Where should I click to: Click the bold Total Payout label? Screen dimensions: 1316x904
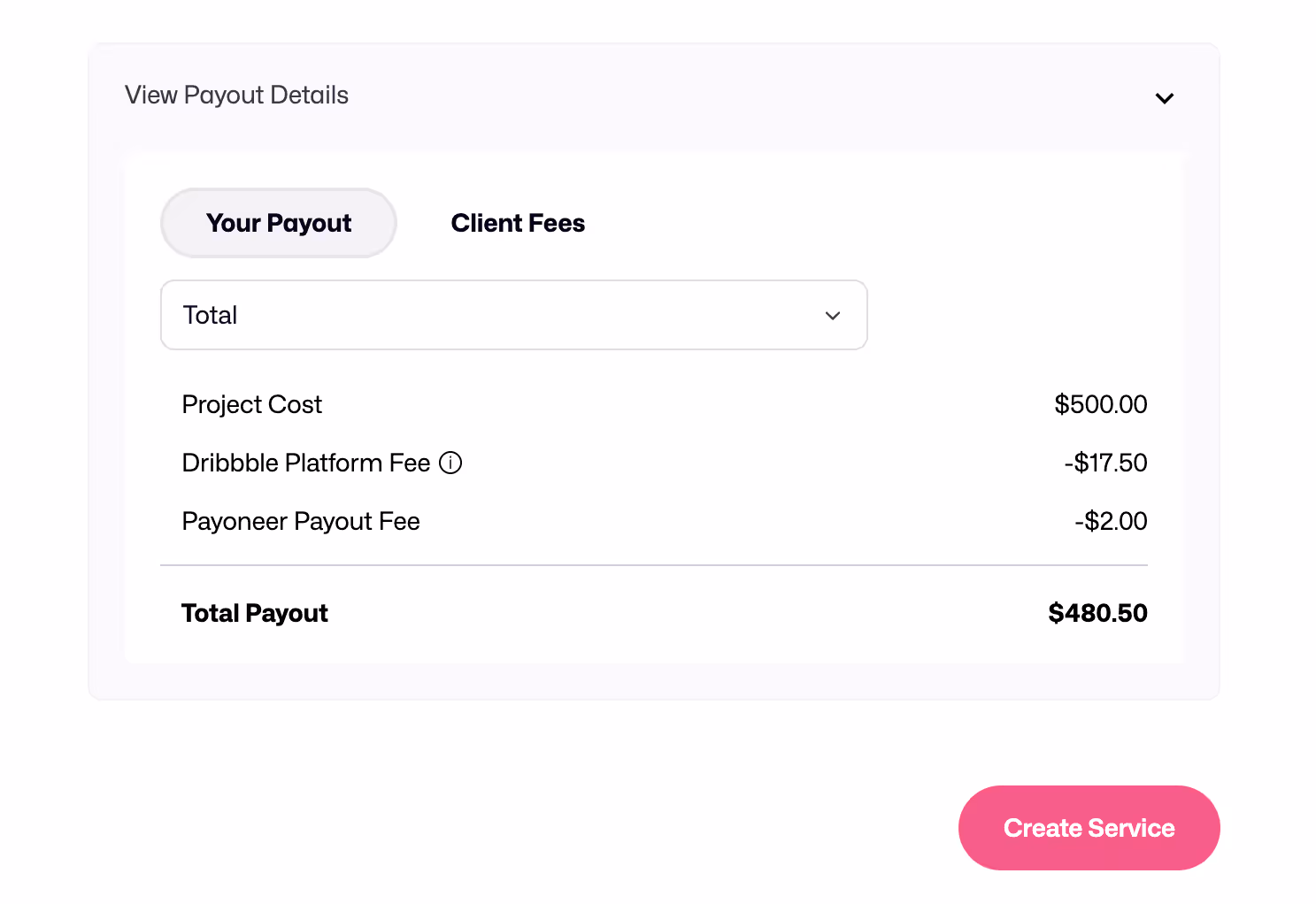point(255,613)
